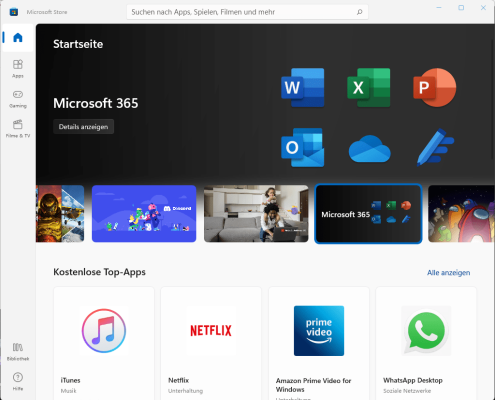This screenshot has width=495, height=400.
Task: Click the iTunes app icon
Action: click(x=104, y=331)
